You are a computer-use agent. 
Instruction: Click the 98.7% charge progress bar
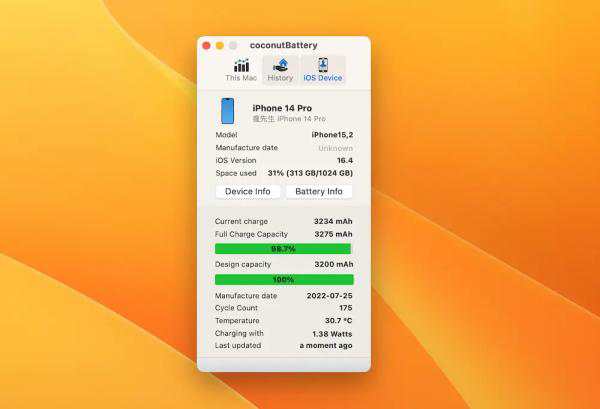tap(283, 249)
